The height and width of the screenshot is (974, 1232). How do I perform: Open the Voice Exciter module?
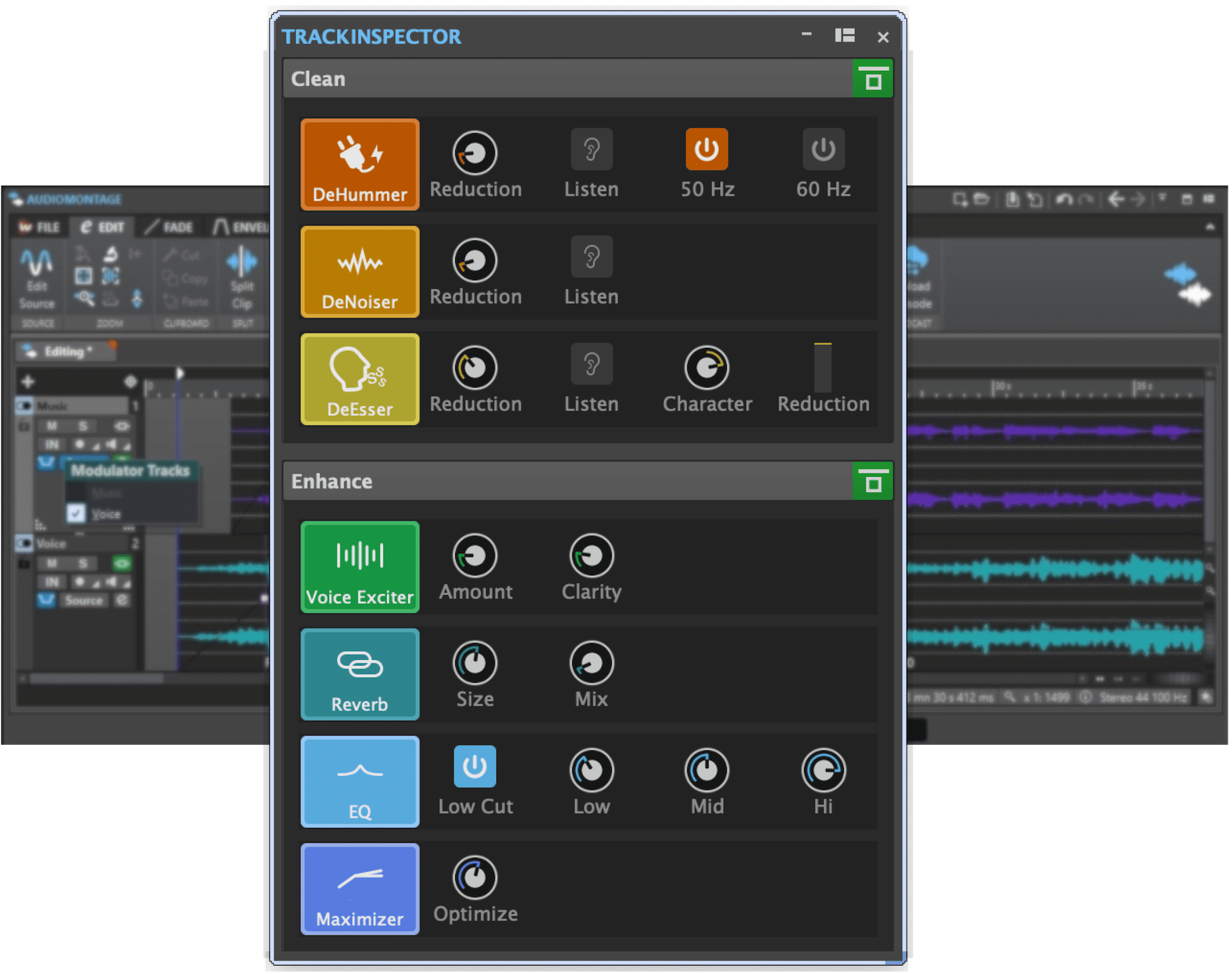(x=360, y=567)
